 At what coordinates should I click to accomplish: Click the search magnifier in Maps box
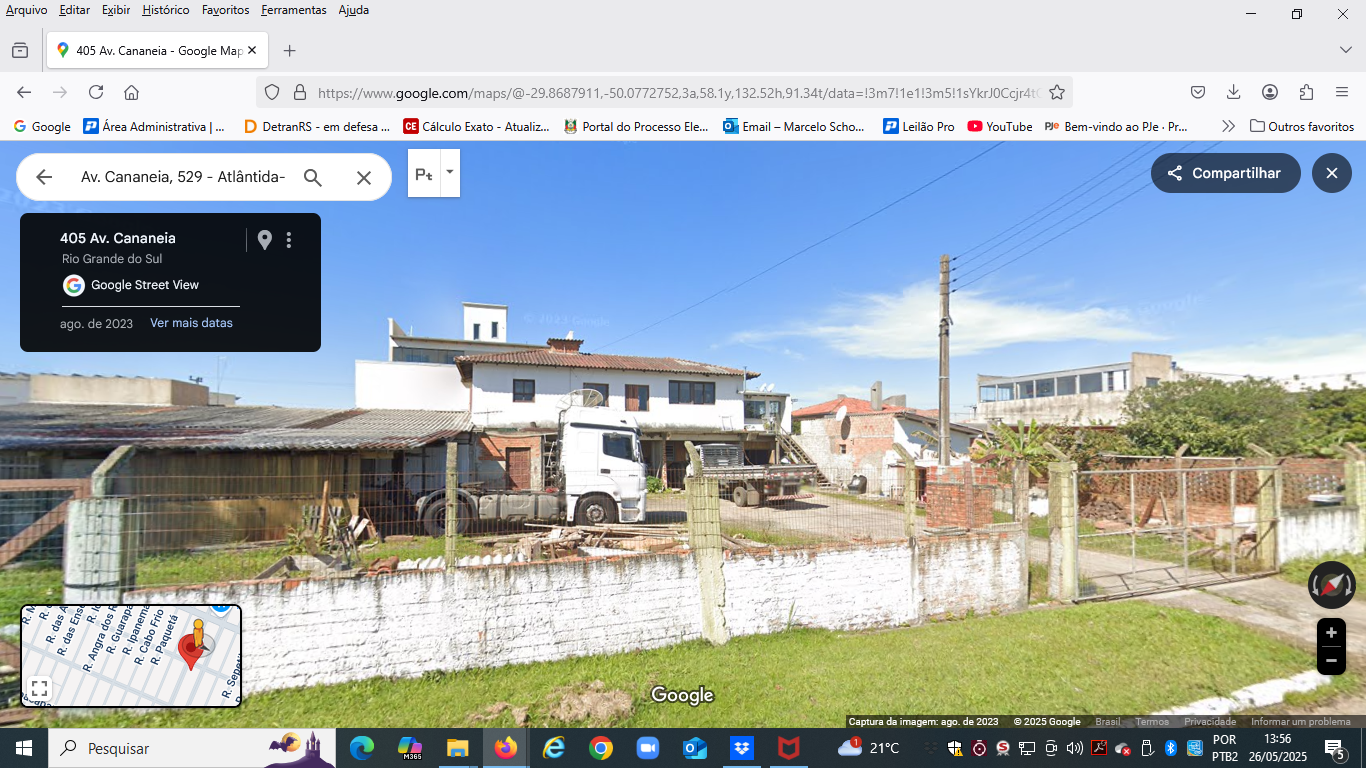[x=313, y=177]
